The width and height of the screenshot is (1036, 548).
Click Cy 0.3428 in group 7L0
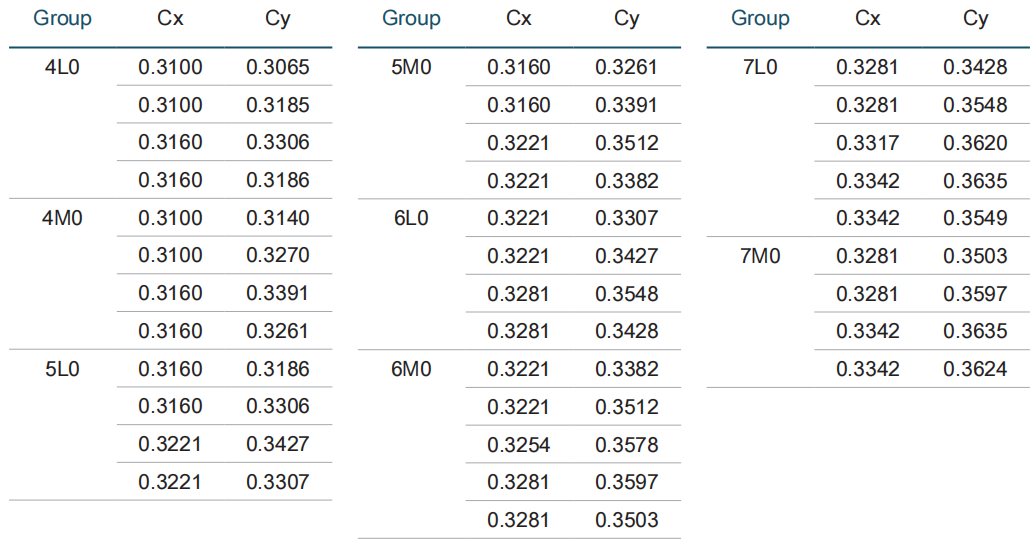coord(975,67)
